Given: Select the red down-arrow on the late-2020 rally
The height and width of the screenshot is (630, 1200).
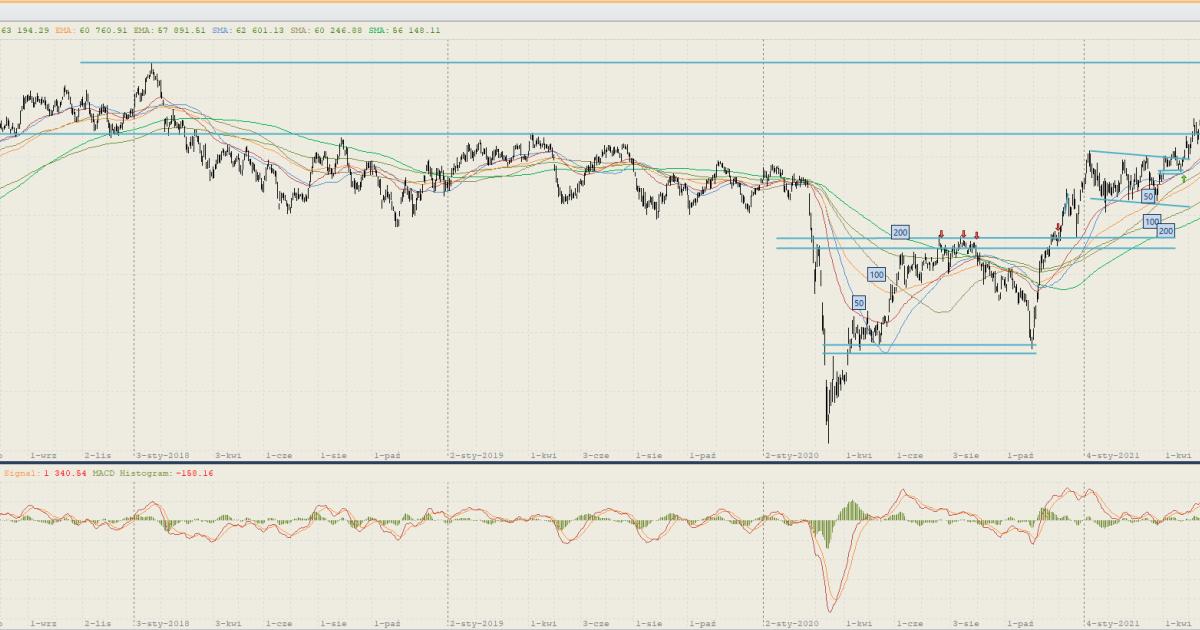Looking at the screenshot, I should click(1058, 228).
